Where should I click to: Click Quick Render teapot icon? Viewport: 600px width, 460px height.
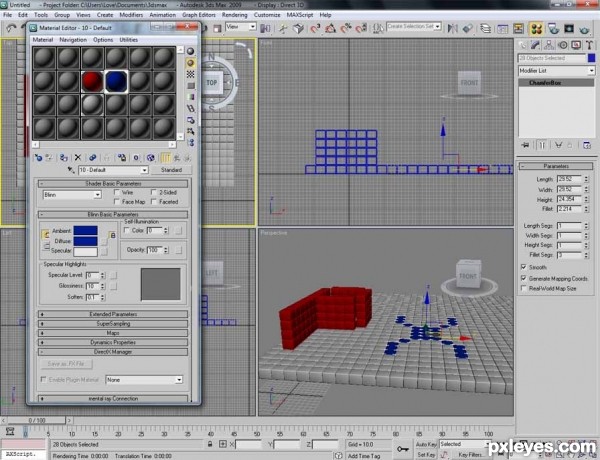coord(584,29)
